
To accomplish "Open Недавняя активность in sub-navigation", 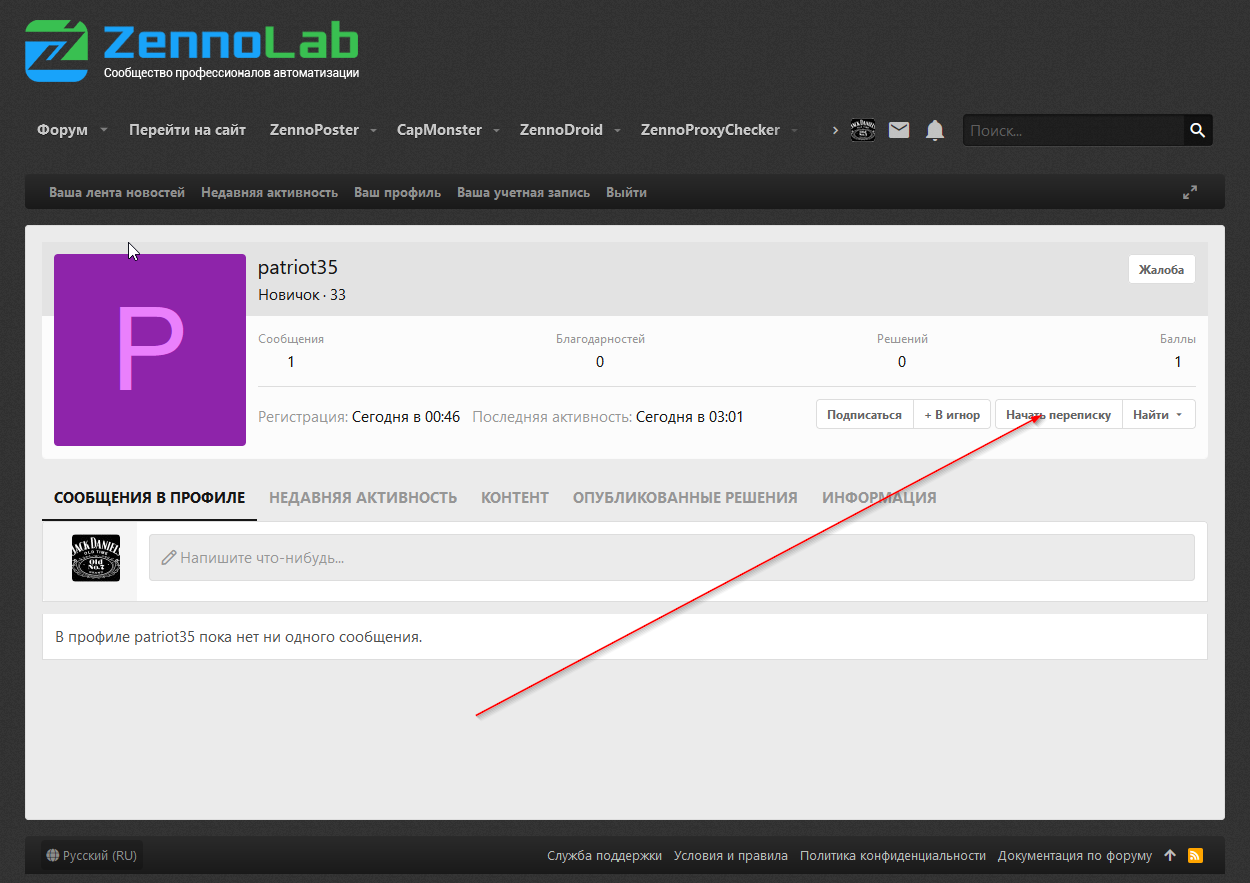I will click(x=269, y=192).
